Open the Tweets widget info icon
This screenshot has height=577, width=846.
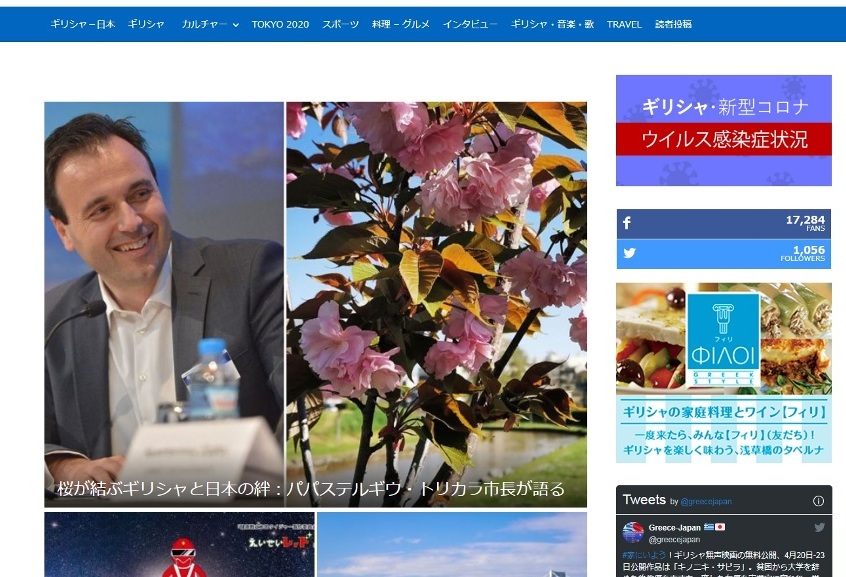click(818, 501)
